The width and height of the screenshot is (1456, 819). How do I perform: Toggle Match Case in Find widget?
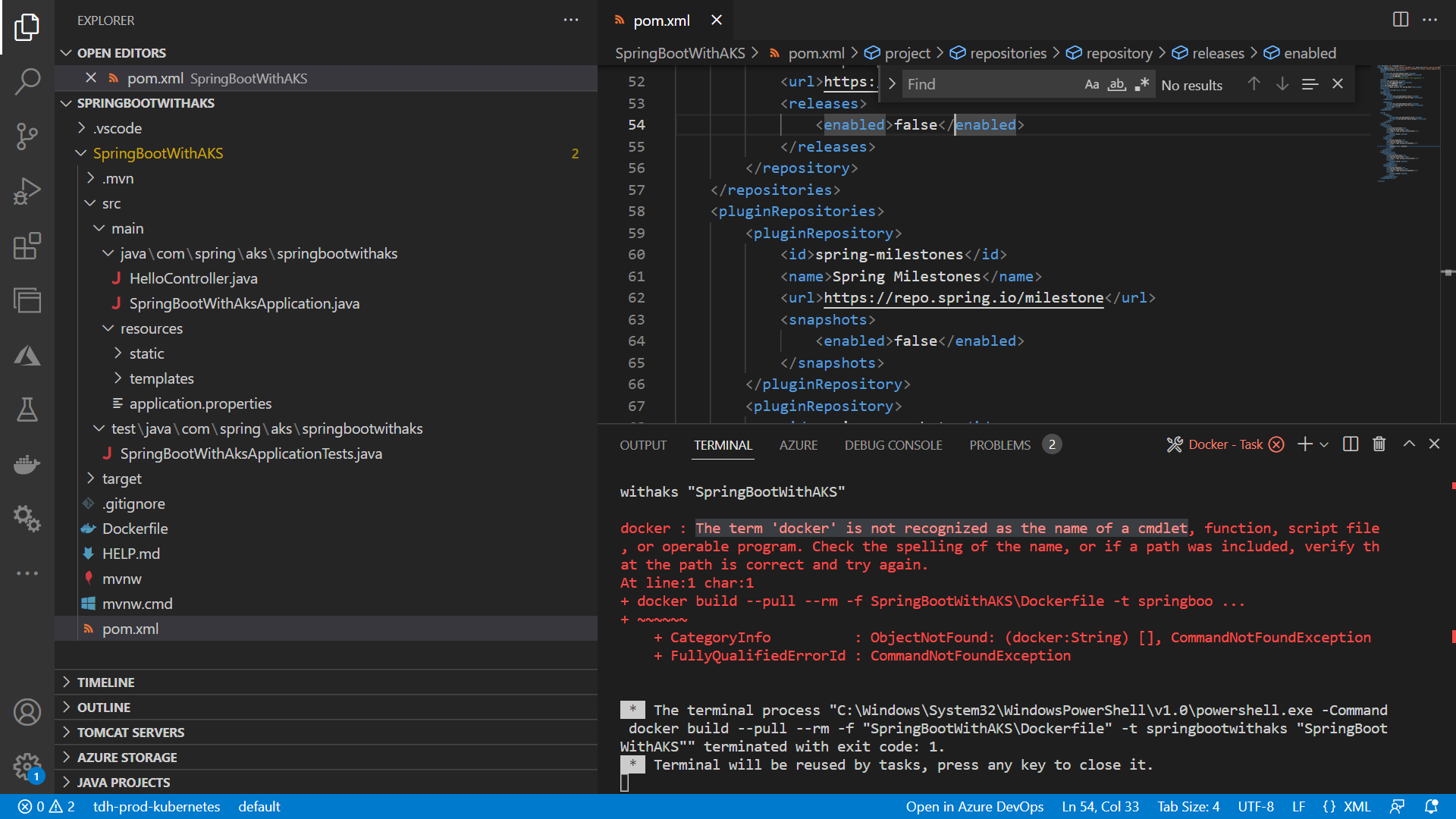[x=1092, y=85]
